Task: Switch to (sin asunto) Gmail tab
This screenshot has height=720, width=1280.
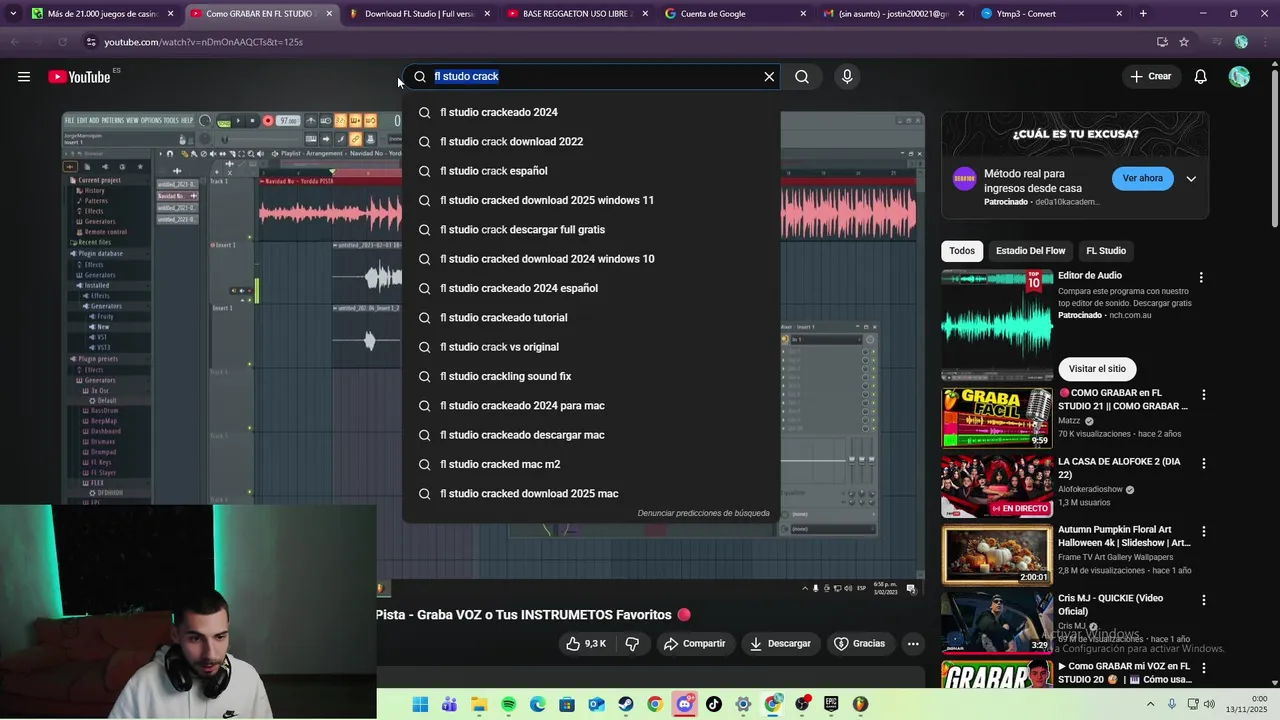Action: click(892, 14)
